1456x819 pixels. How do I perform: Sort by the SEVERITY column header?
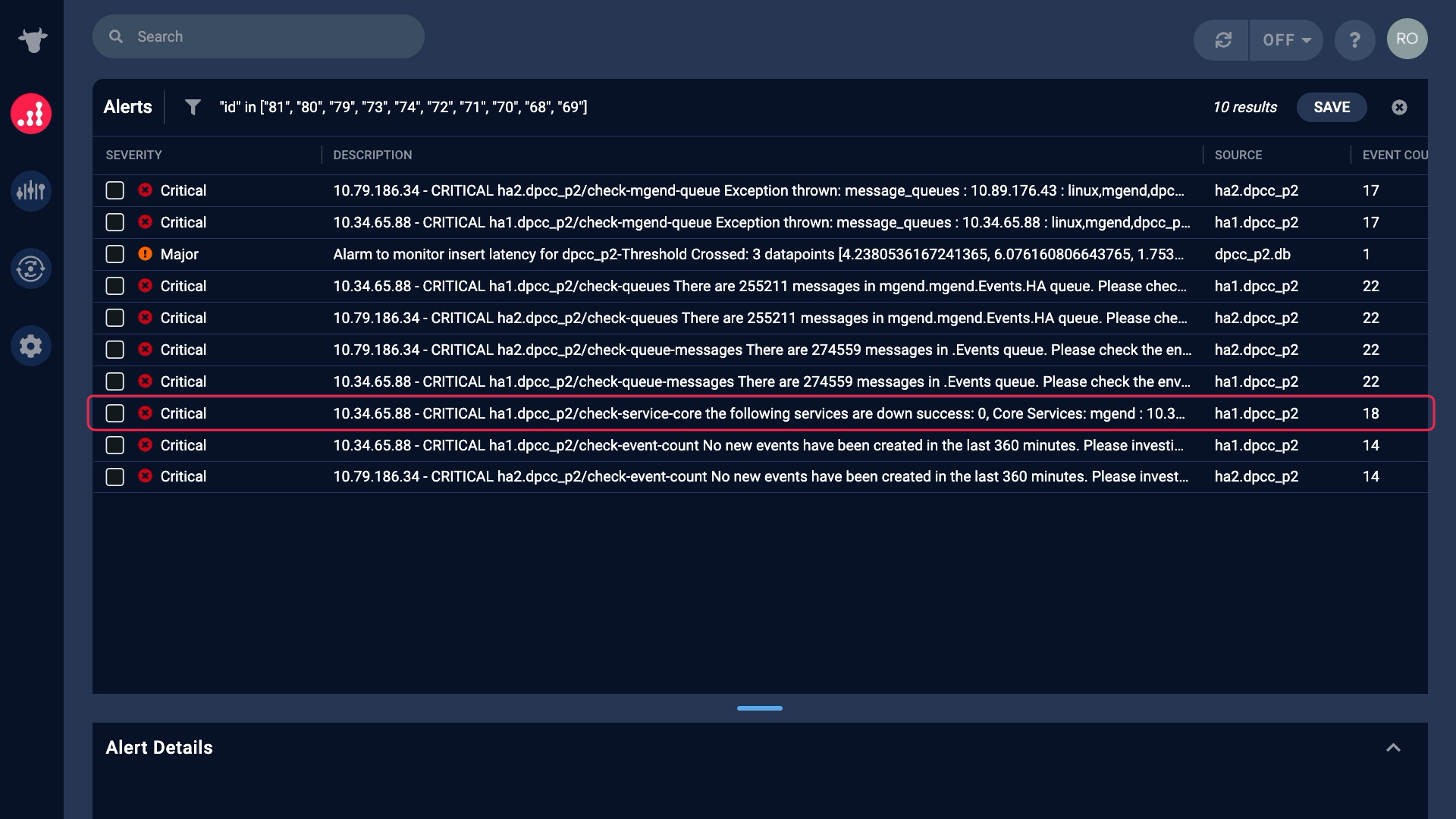point(133,155)
